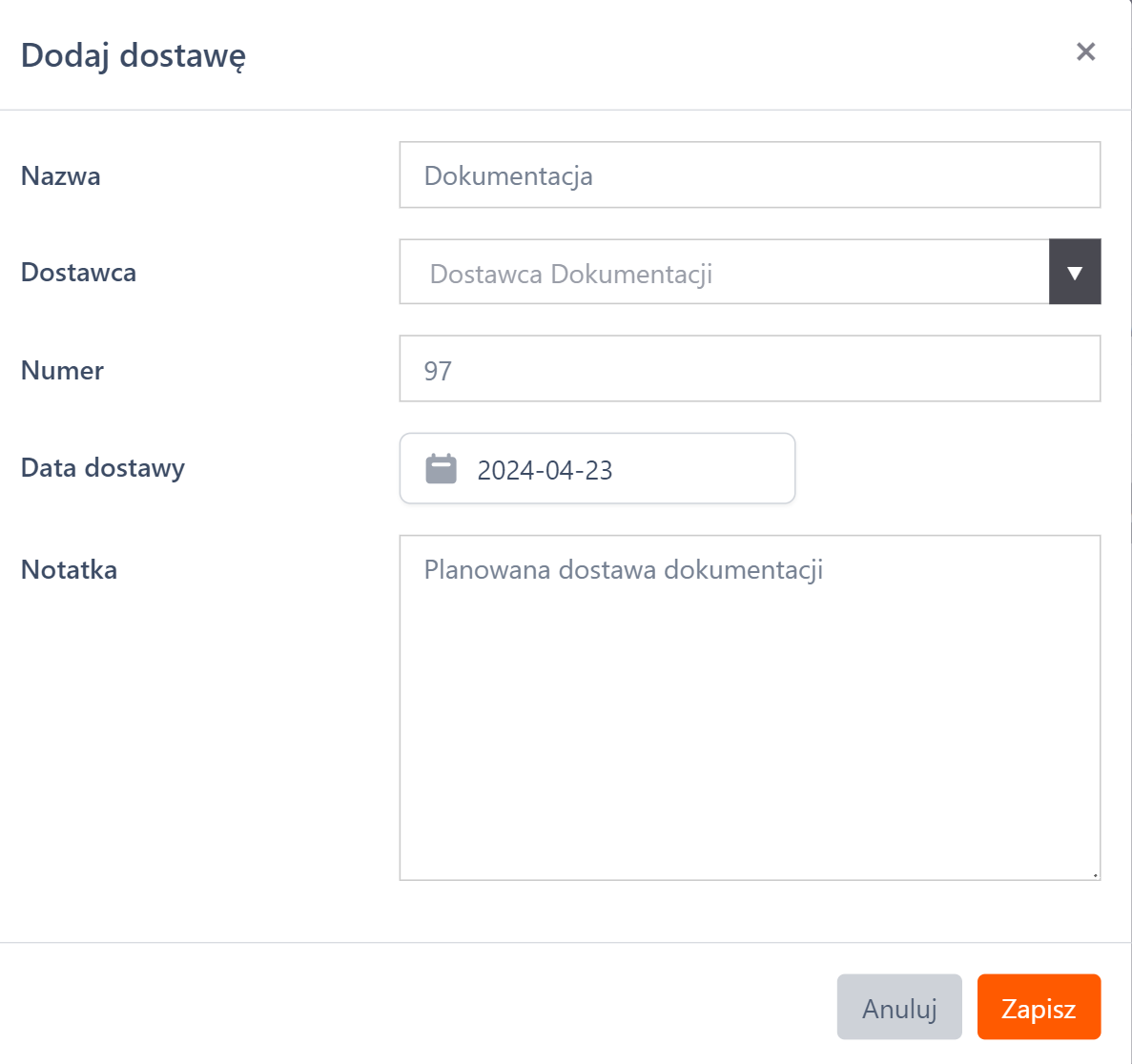Screen dimensions: 1132x1064
Task: Click the Numer label
Action: [62, 371]
